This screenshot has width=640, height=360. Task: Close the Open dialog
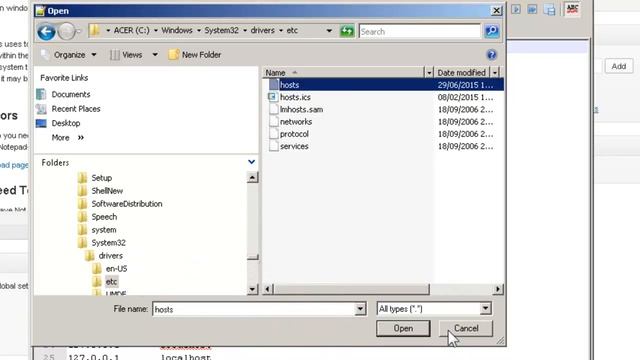(x=496, y=11)
